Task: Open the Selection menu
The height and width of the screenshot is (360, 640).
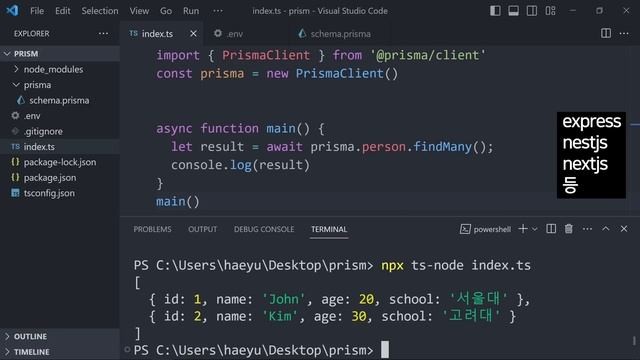Action: [100, 11]
